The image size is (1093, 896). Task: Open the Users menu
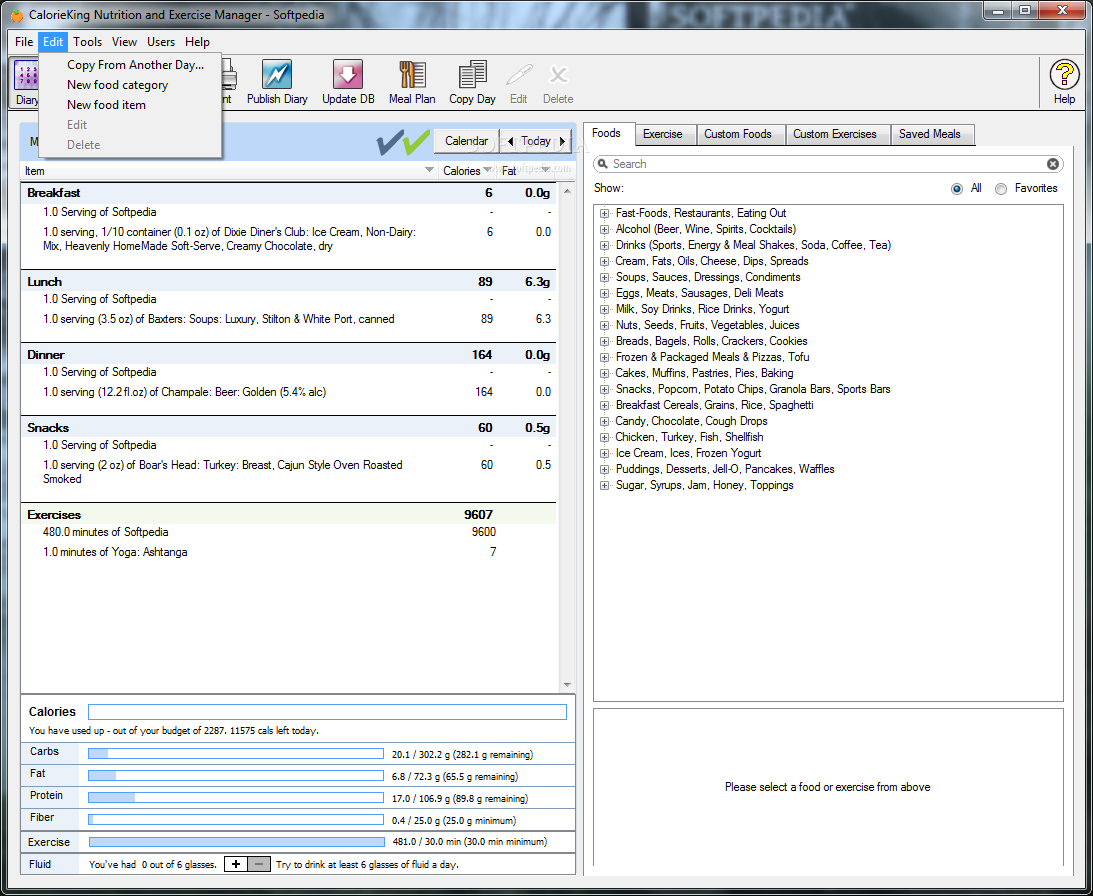(x=161, y=42)
